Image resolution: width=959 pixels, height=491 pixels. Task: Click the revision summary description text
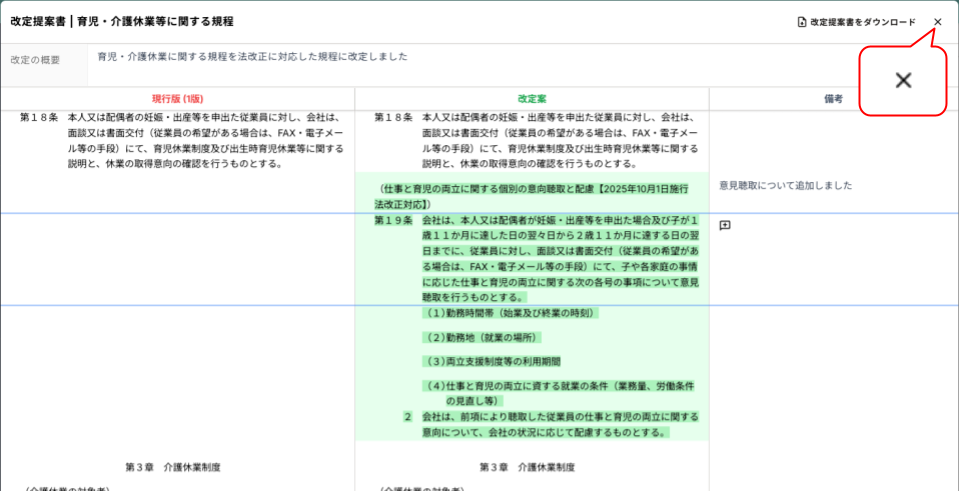(x=252, y=57)
